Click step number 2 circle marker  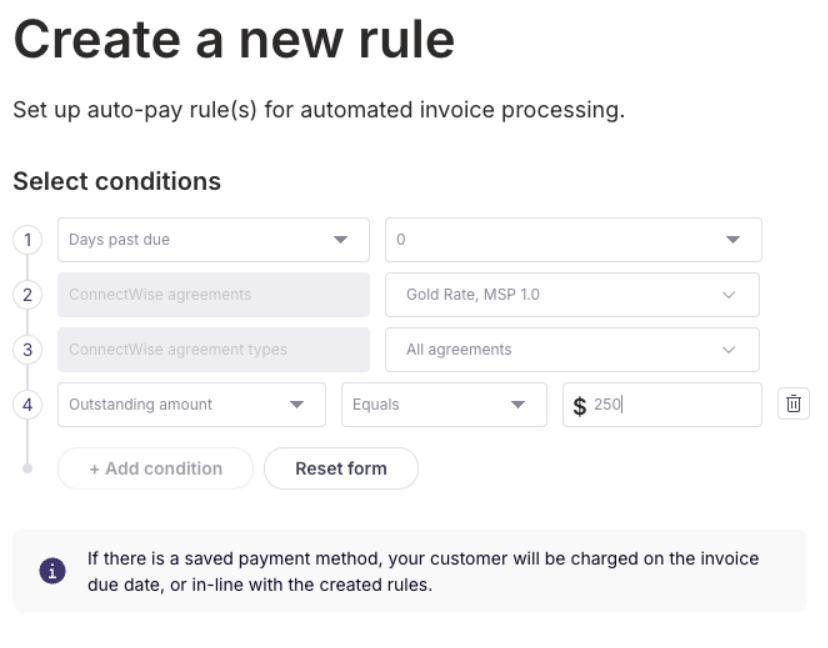click(x=28, y=295)
